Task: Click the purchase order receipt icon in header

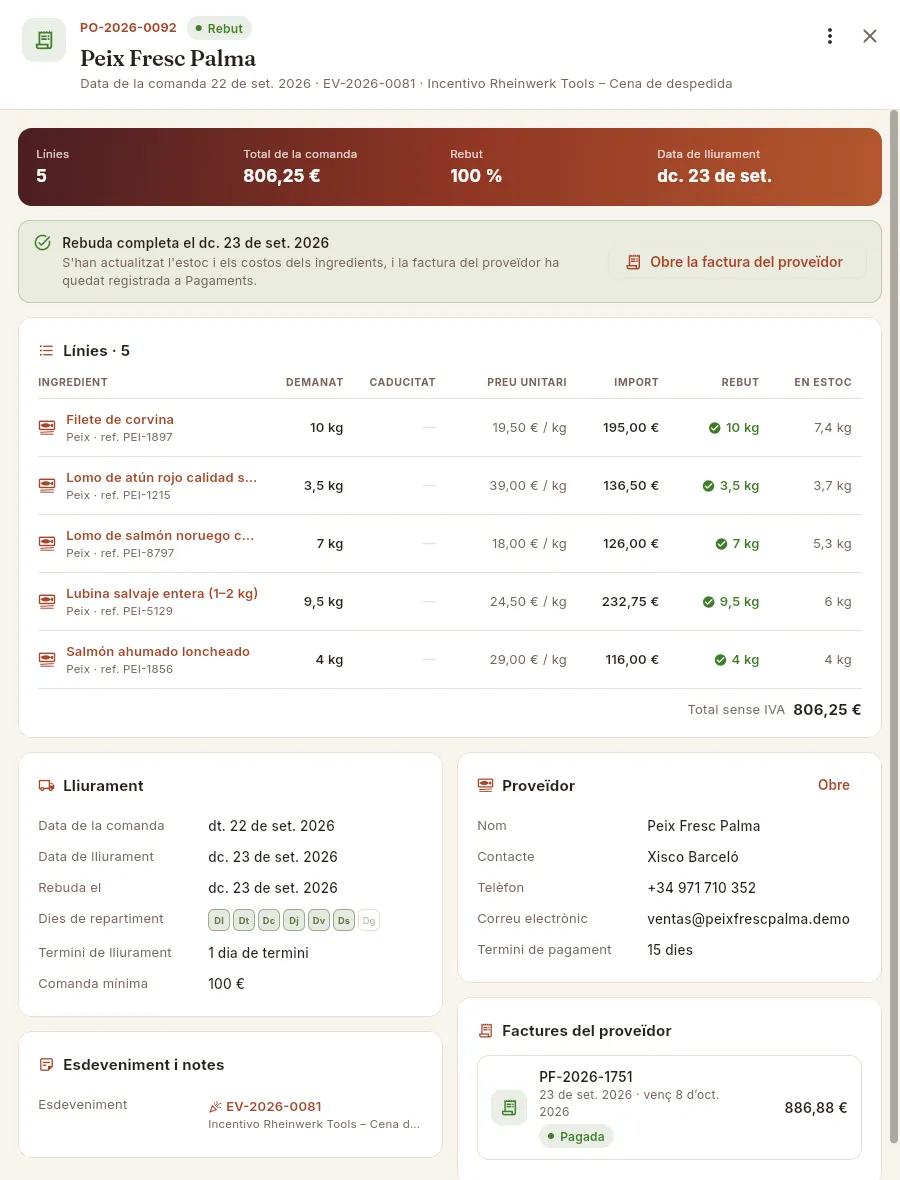Action: point(44,40)
